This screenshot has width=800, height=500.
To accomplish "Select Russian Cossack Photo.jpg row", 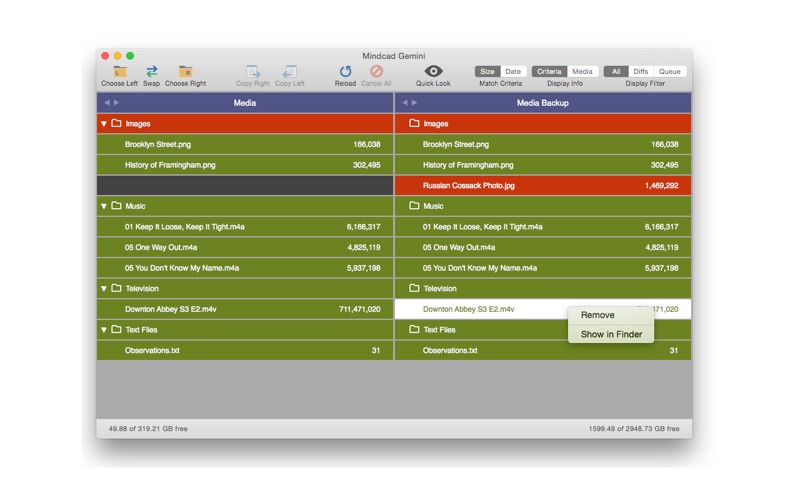I will (543, 185).
